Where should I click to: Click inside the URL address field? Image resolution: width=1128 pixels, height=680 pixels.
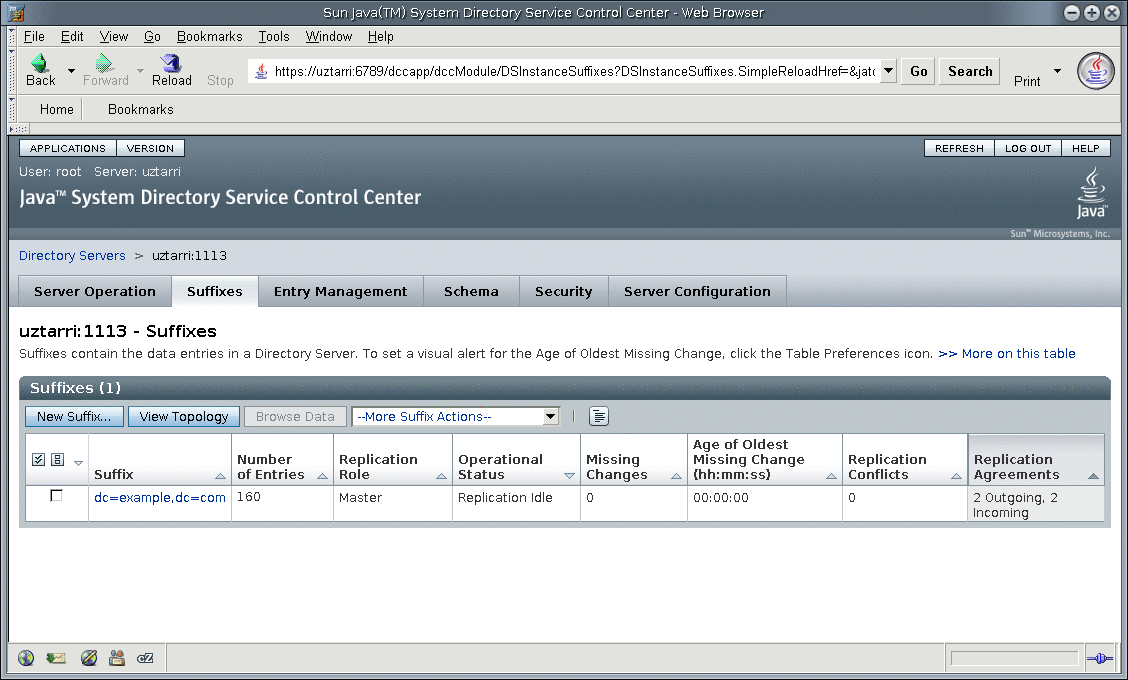574,71
